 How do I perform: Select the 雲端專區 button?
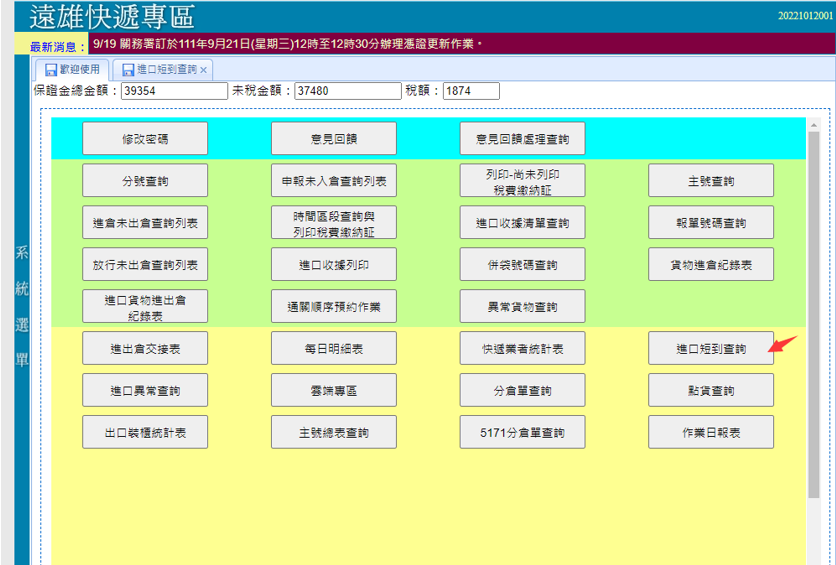[333, 390]
